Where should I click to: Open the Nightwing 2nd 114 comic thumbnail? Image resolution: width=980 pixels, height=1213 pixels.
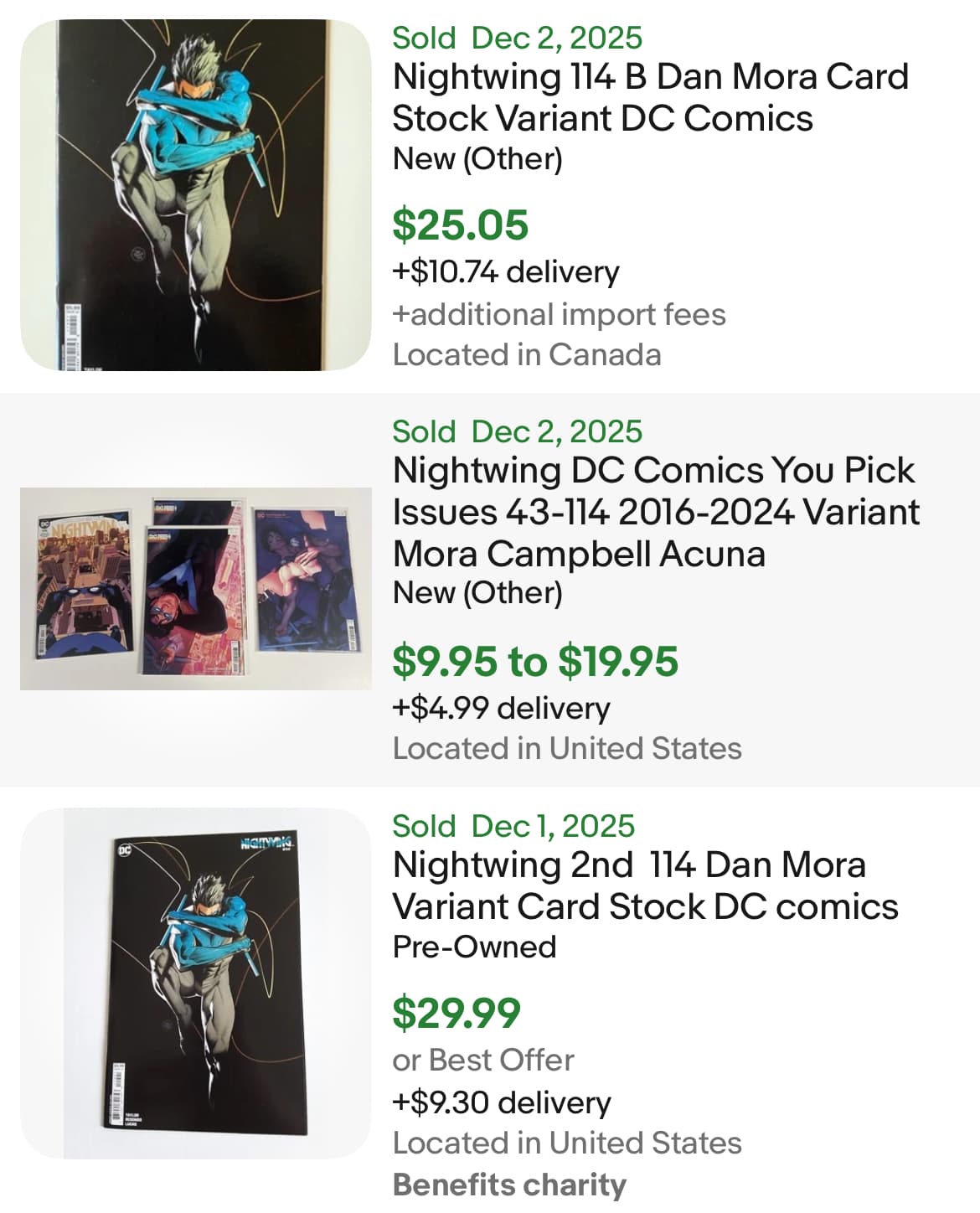(x=195, y=983)
